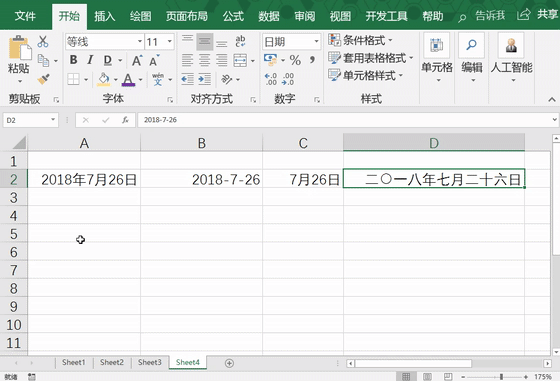Switch to the 开发工具 ribbon tab
The image size is (560, 381).
tap(386, 16)
